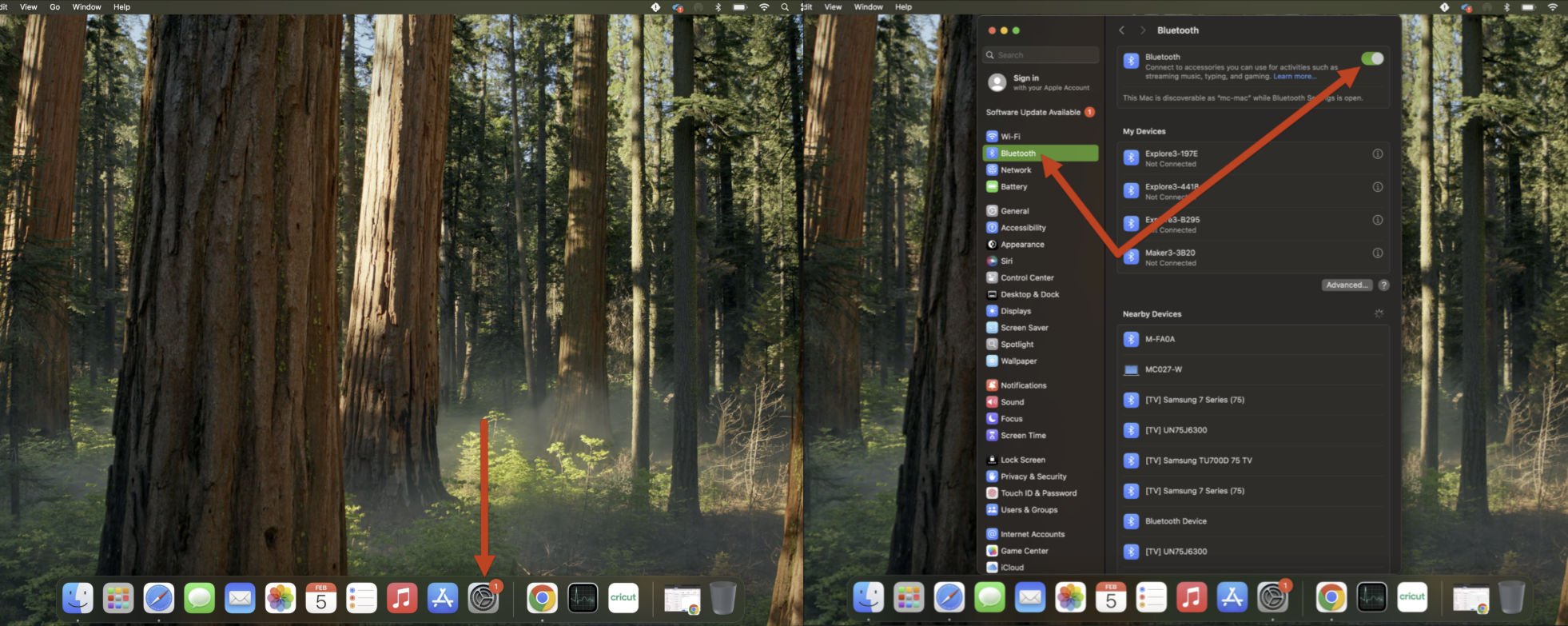
Task: Click the question mark help button
Action: (x=1383, y=285)
